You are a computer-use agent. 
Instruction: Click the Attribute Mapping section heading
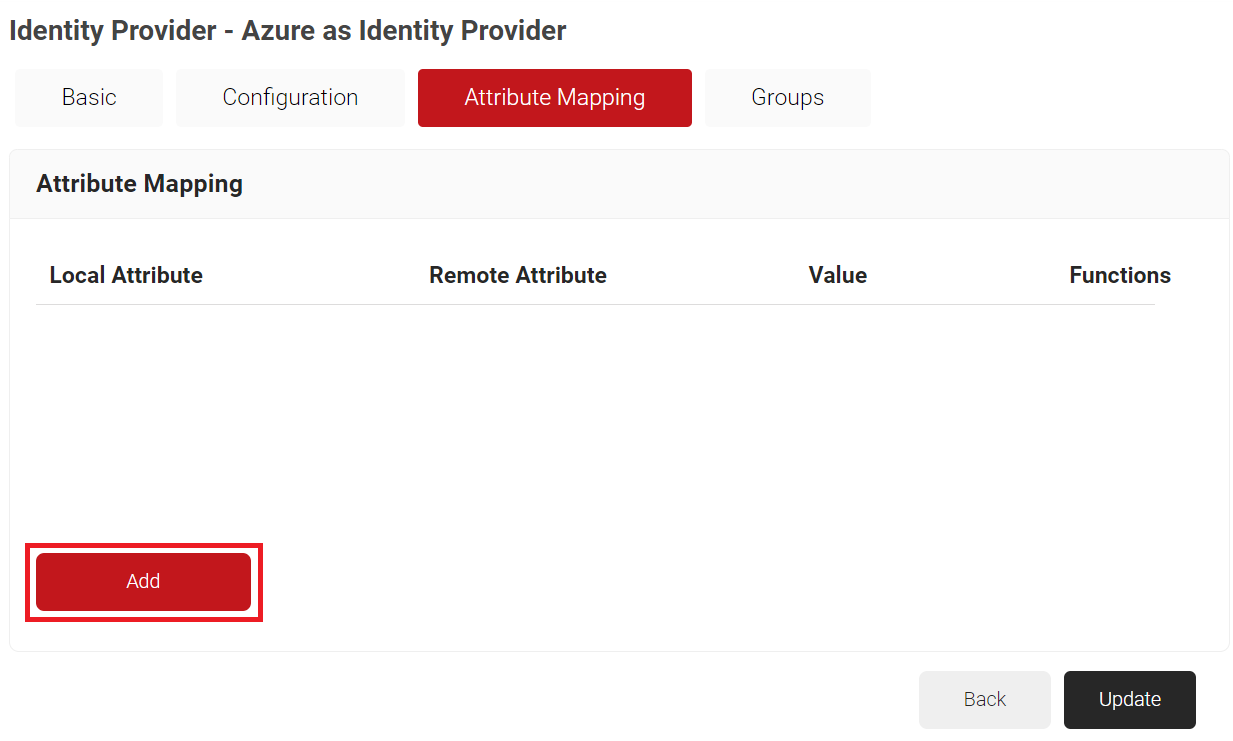point(139,184)
